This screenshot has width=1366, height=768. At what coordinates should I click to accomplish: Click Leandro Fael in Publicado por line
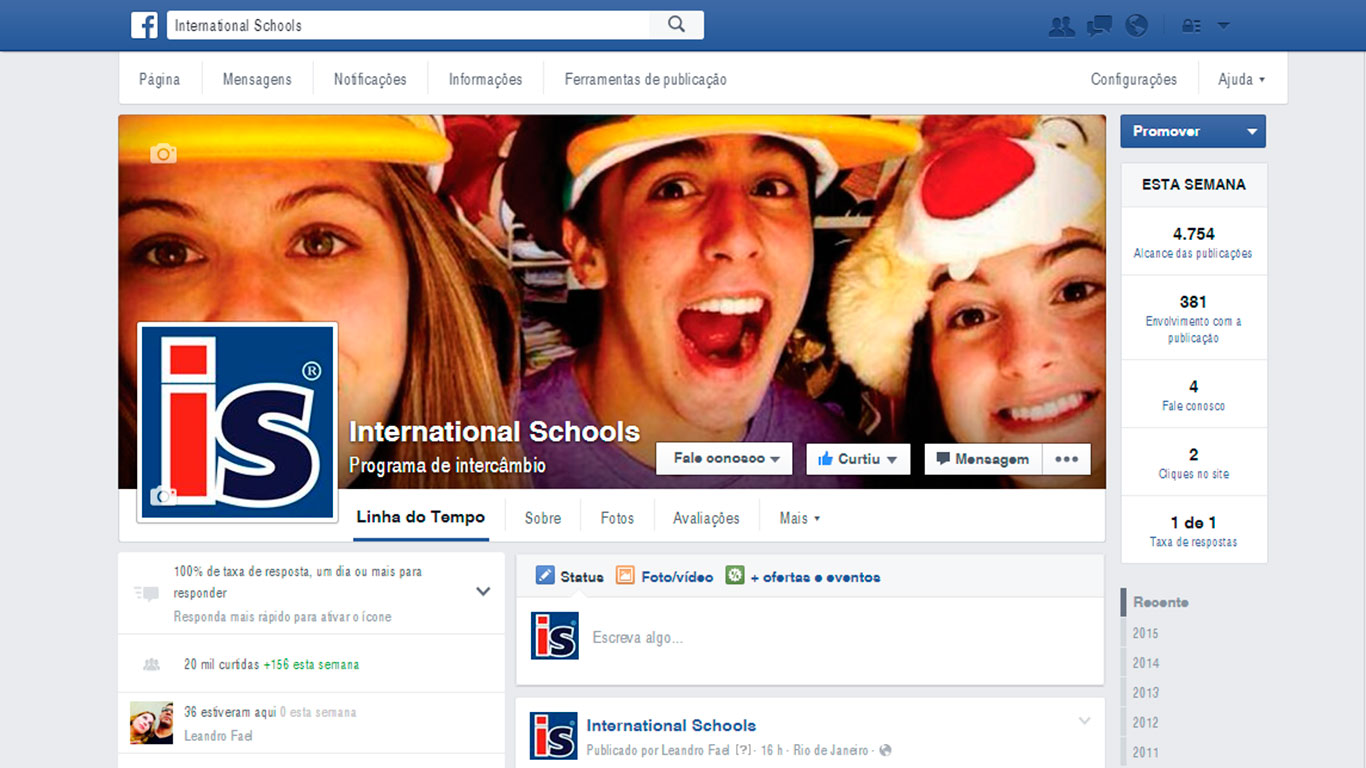click(697, 750)
